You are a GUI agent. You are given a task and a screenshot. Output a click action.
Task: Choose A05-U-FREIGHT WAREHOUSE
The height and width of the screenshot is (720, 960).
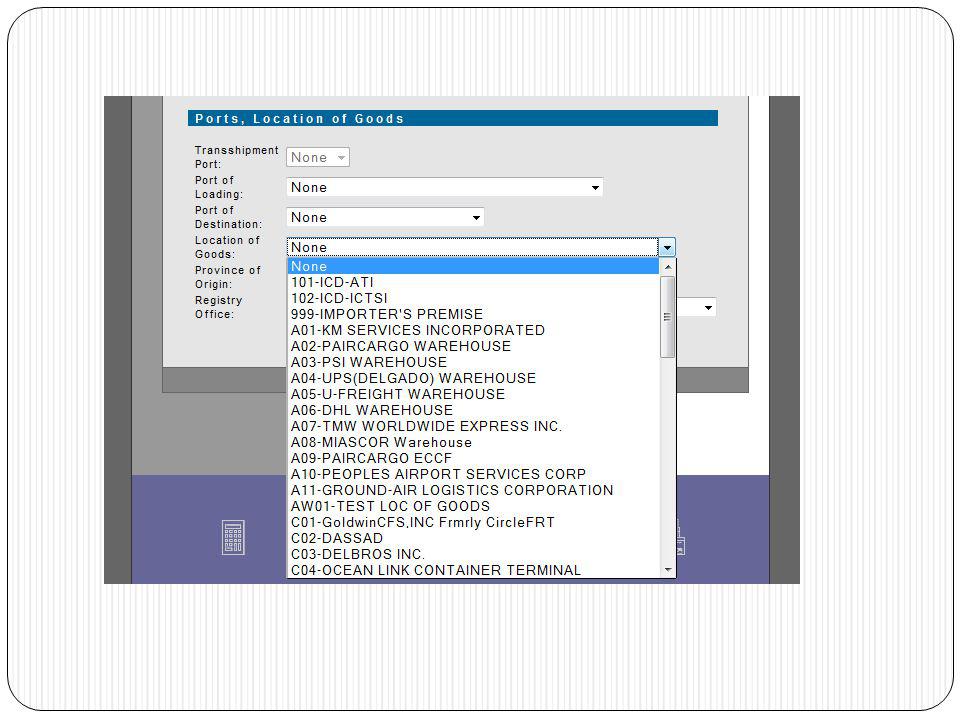coord(473,394)
